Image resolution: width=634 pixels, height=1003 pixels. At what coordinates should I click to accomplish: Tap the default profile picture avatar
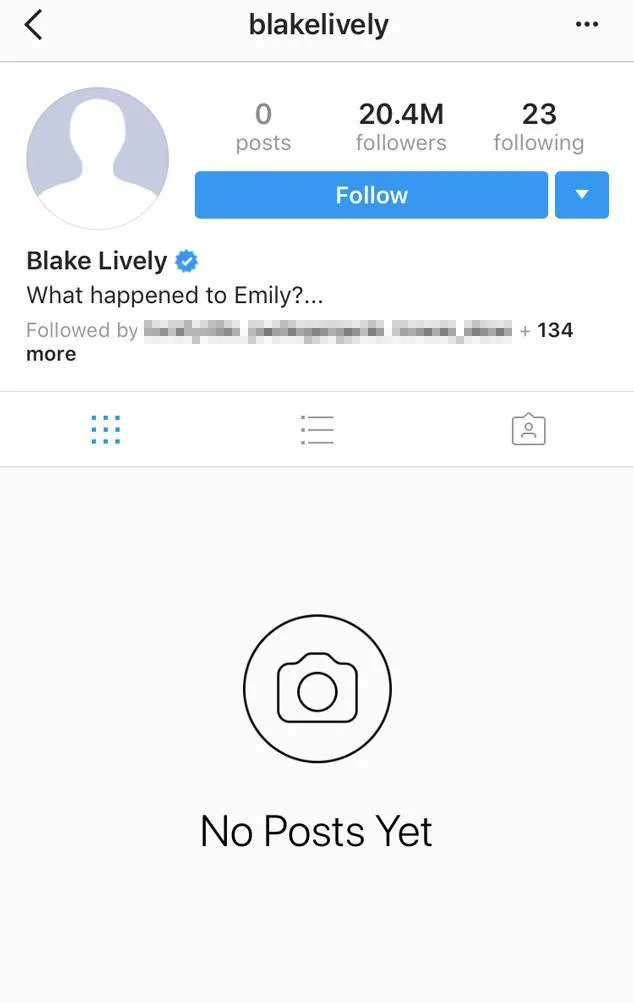point(98,158)
